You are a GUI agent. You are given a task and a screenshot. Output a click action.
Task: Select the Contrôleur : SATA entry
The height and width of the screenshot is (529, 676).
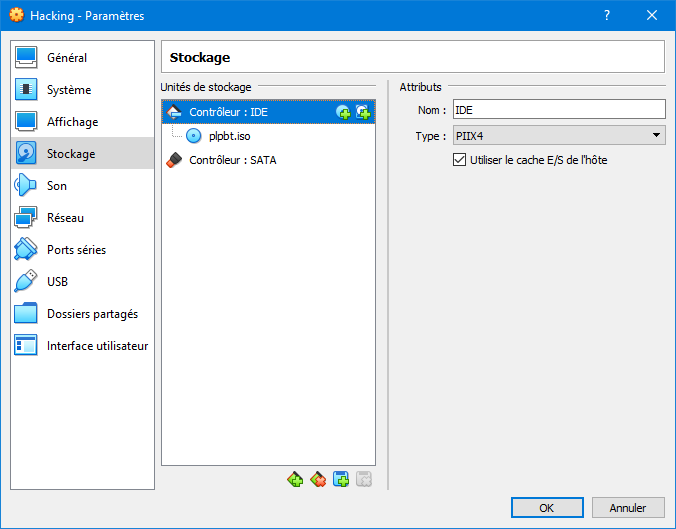(232, 160)
